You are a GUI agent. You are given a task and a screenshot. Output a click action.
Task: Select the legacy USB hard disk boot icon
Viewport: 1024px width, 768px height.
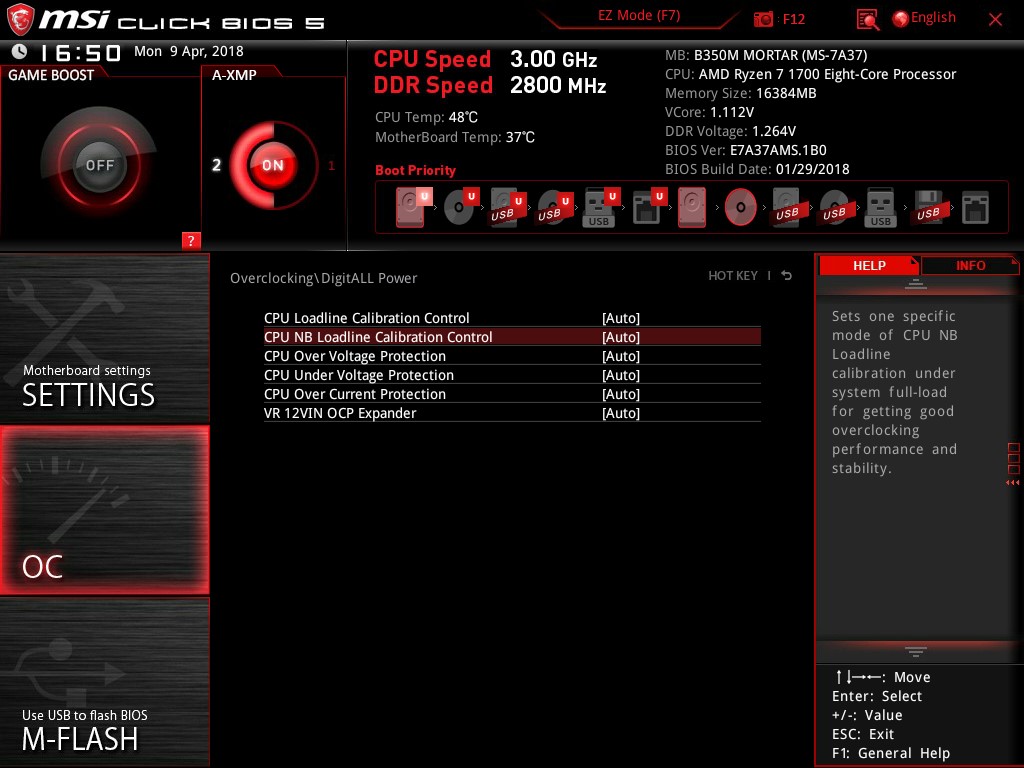(788, 207)
